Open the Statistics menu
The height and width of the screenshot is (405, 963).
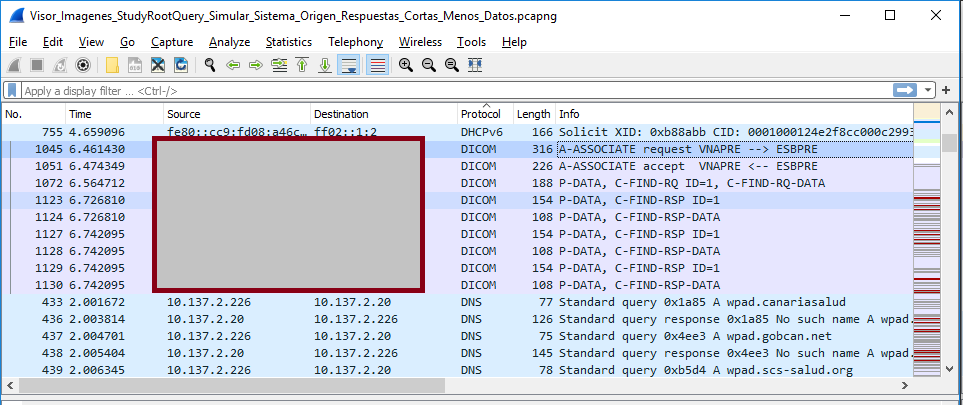pyautogui.click(x=288, y=42)
